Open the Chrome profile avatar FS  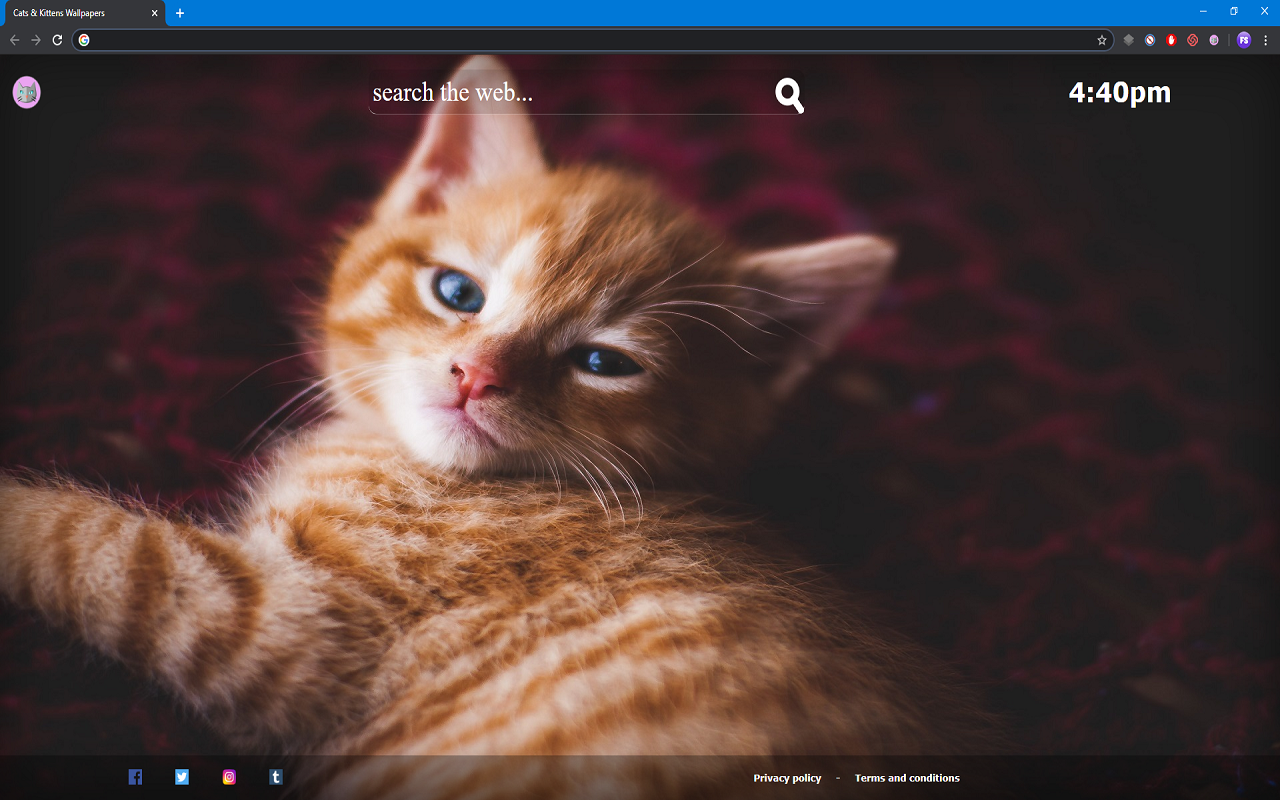click(x=1243, y=40)
